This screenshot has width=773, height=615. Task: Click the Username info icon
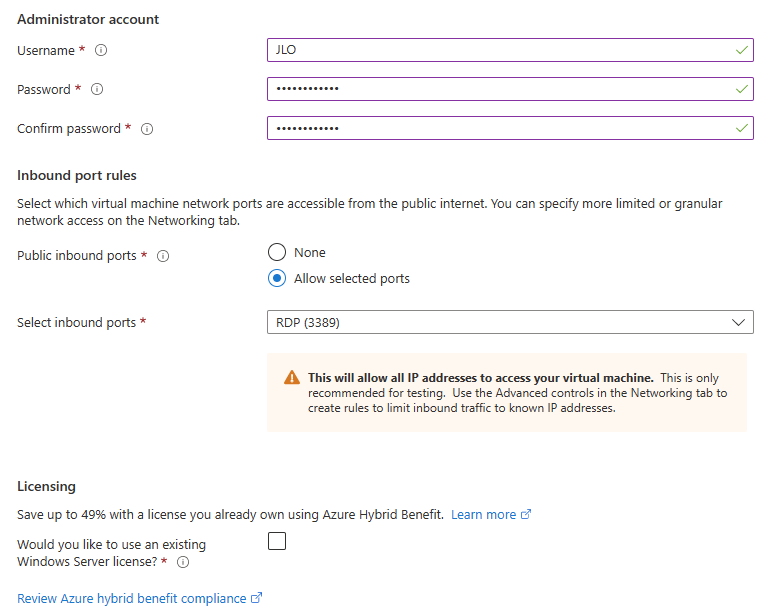coord(101,50)
